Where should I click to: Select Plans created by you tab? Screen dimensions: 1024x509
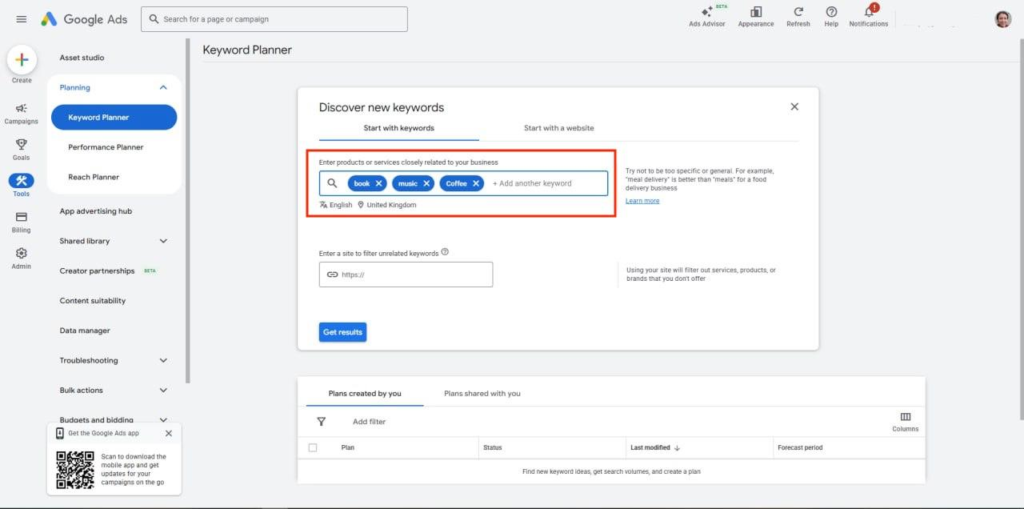pos(364,393)
